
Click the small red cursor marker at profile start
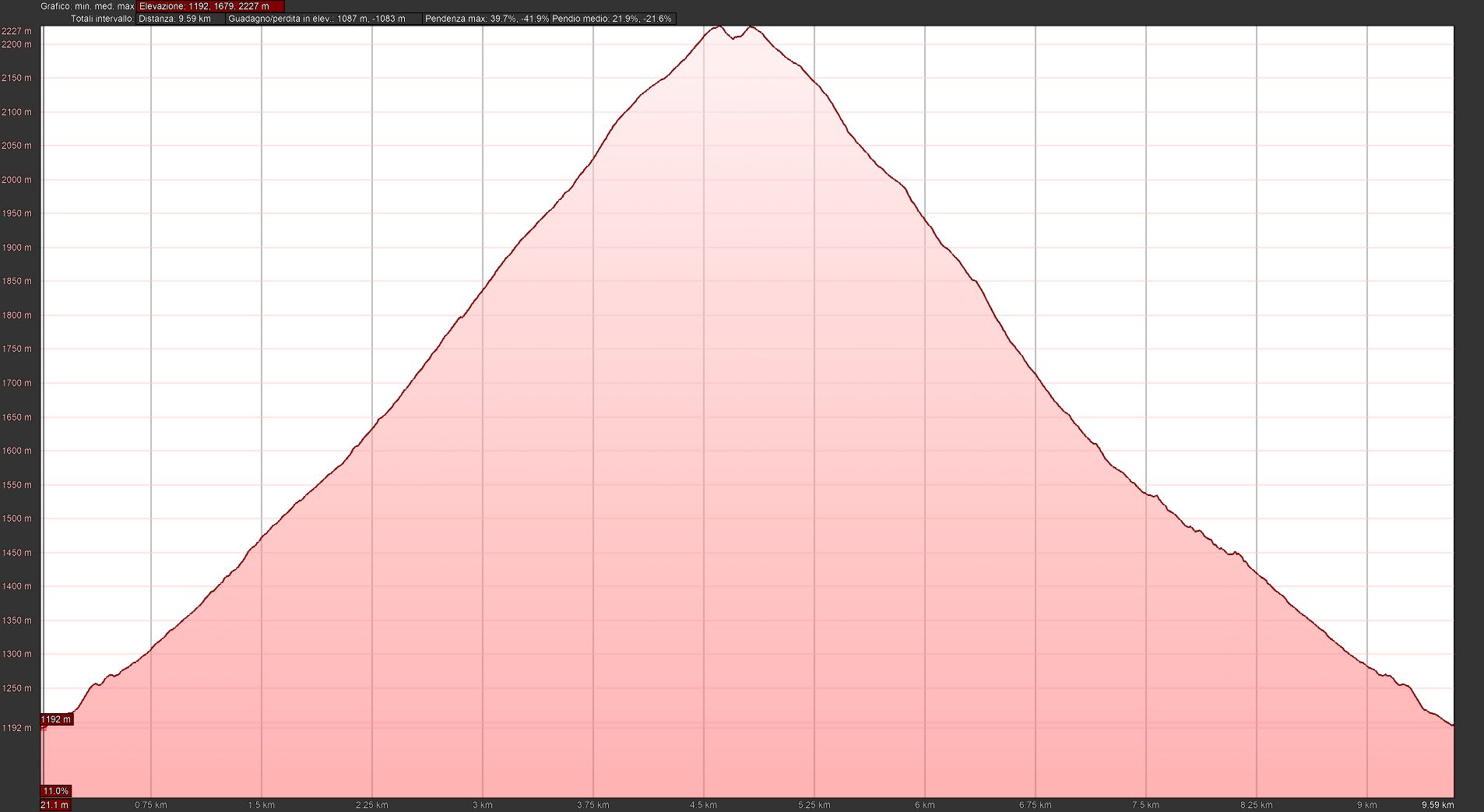click(x=44, y=728)
